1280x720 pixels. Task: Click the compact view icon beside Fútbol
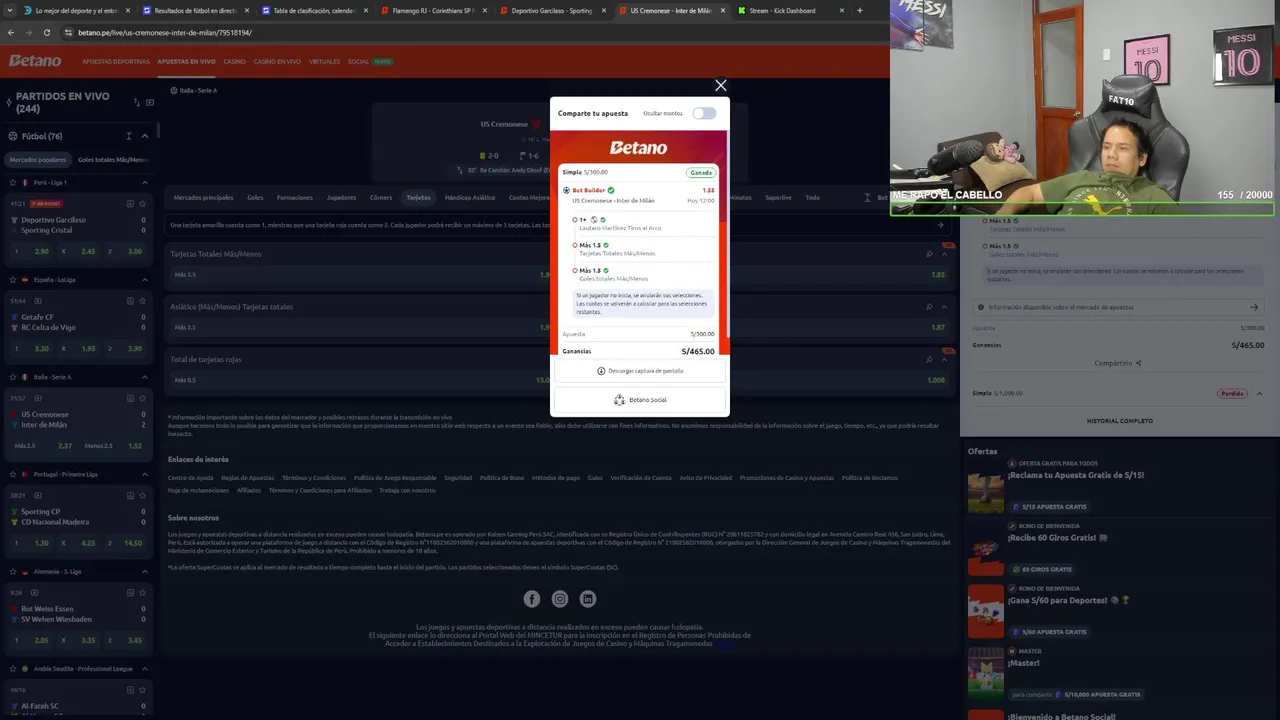128,136
